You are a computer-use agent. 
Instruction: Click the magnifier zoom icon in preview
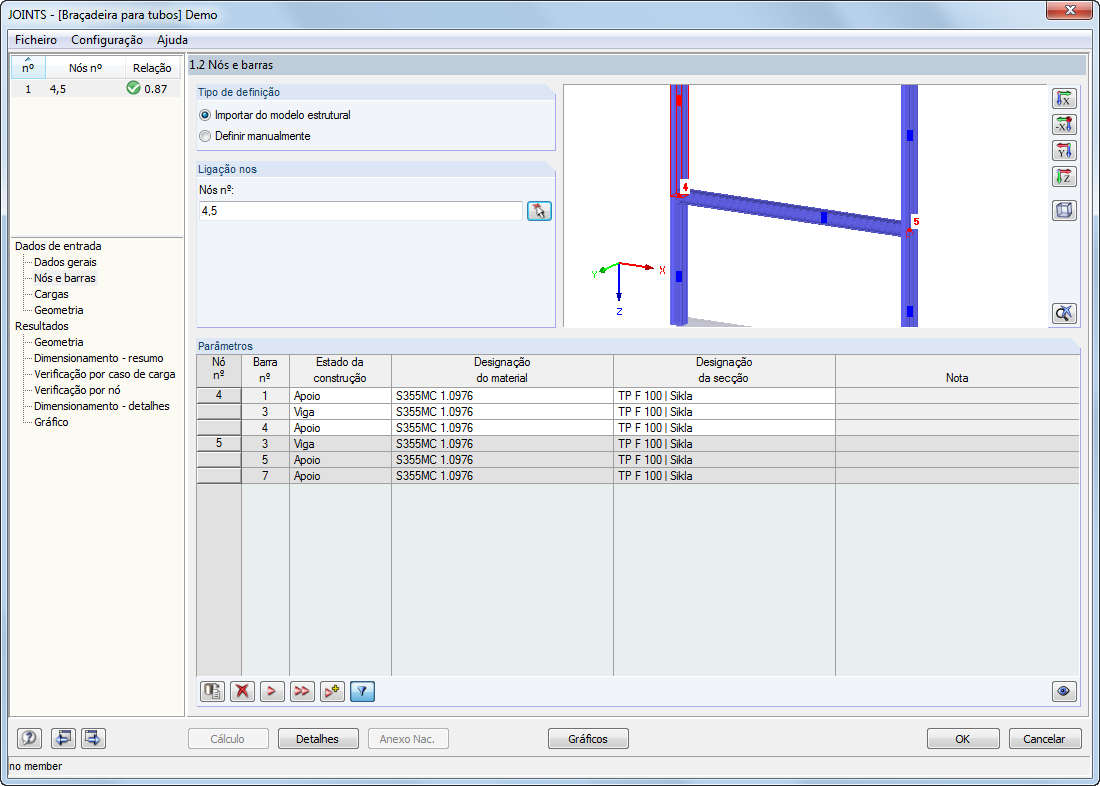coord(1064,313)
